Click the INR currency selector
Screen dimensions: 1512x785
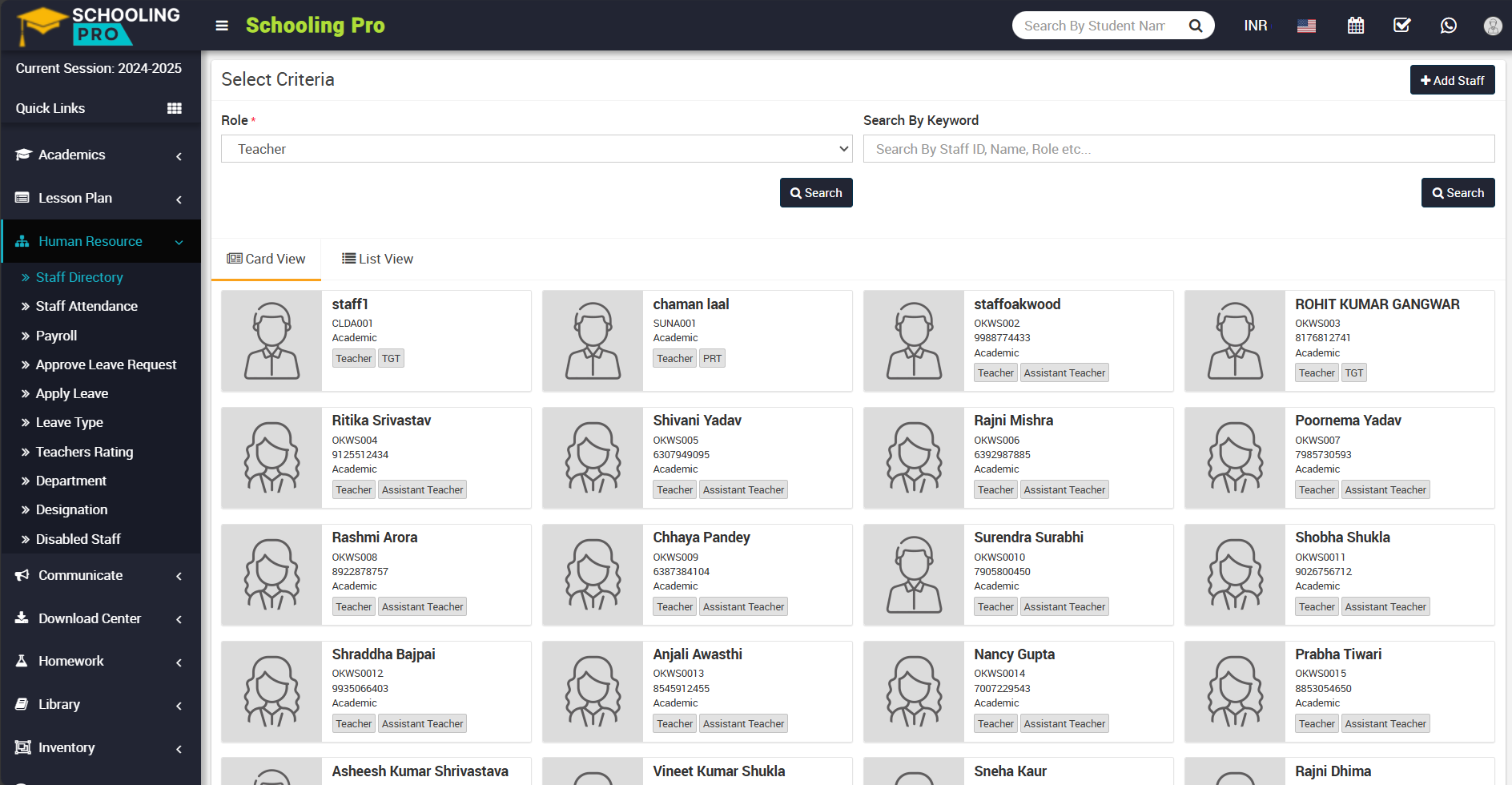[x=1256, y=26]
